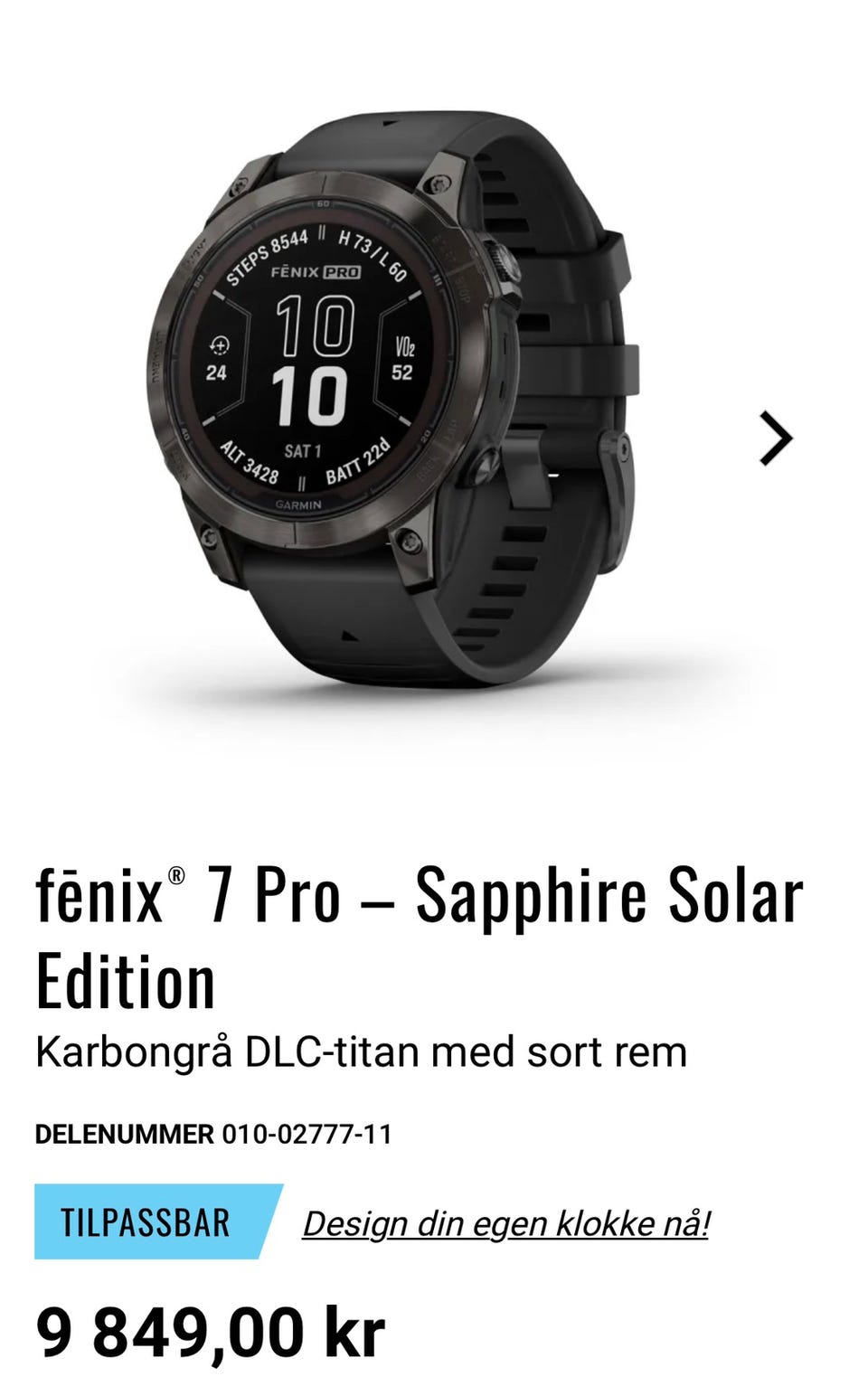
Task: Click the Karbongrå DLC-titan med sort rem subtitle
Action: pos(361,1052)
